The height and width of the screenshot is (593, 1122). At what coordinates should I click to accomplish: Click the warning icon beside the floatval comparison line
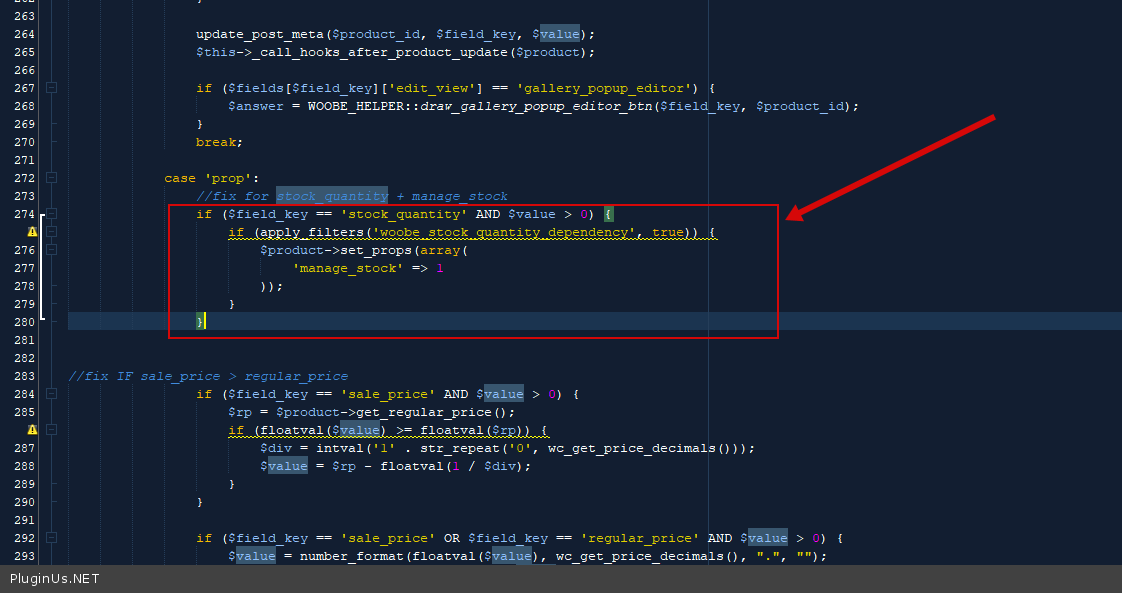point(32,430)
